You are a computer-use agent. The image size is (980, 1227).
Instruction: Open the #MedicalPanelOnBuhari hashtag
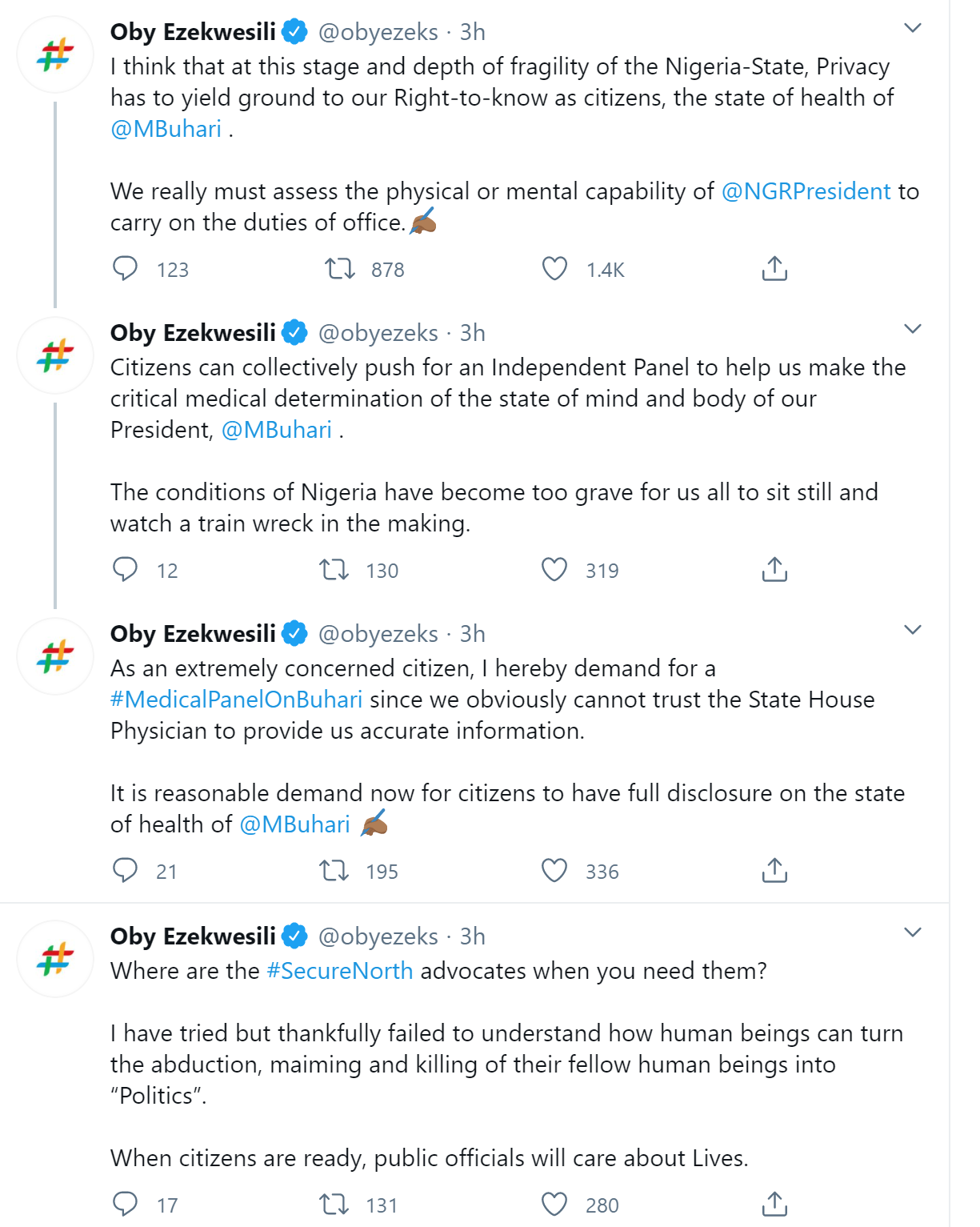236,700
